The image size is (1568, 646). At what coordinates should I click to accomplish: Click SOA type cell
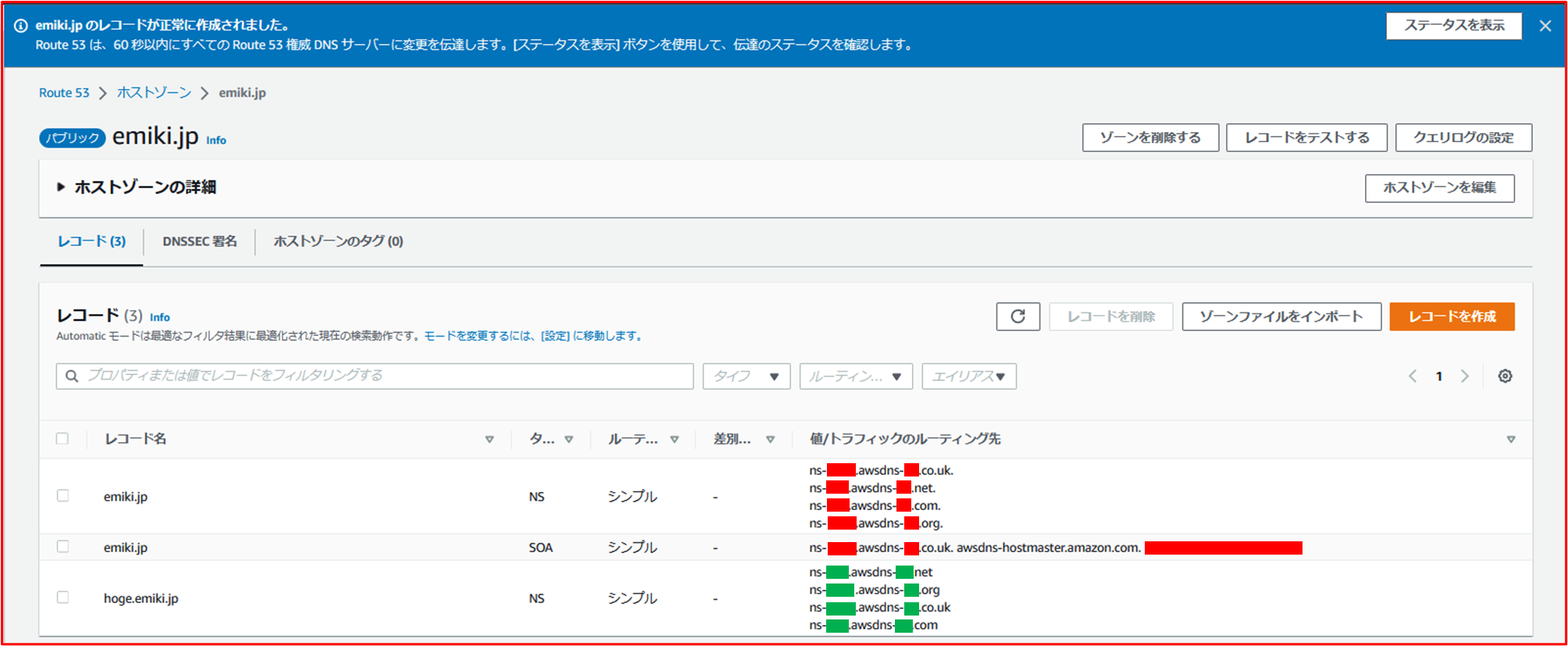540,548
